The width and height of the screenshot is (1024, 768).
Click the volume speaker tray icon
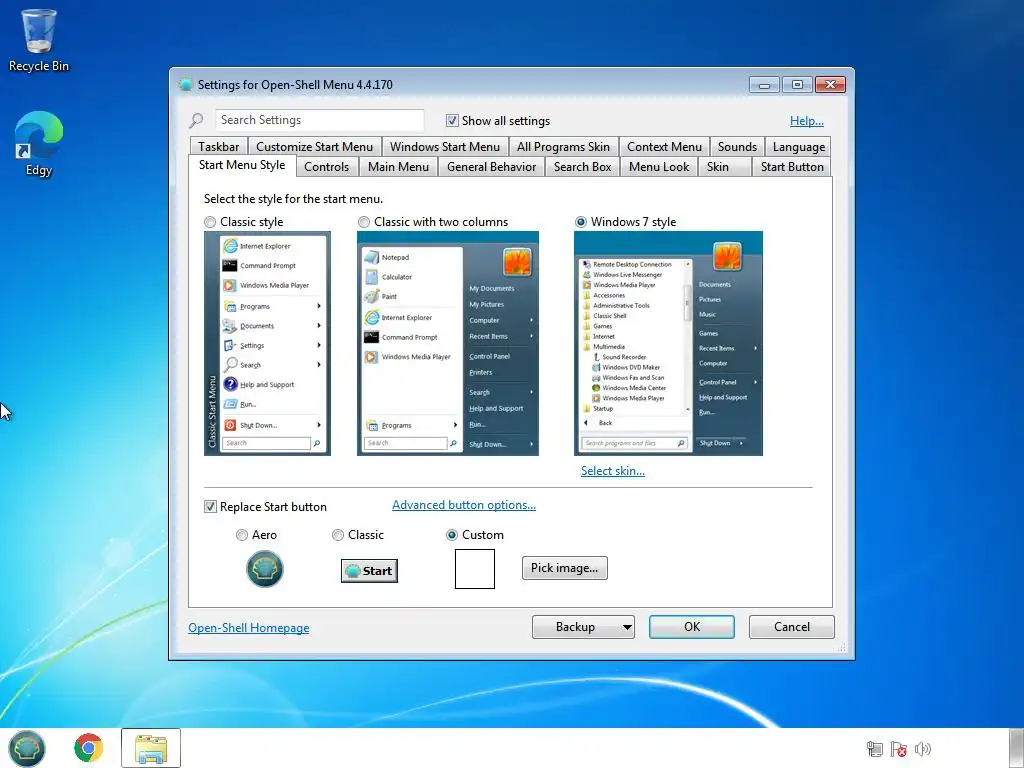(x=922, y=748)
